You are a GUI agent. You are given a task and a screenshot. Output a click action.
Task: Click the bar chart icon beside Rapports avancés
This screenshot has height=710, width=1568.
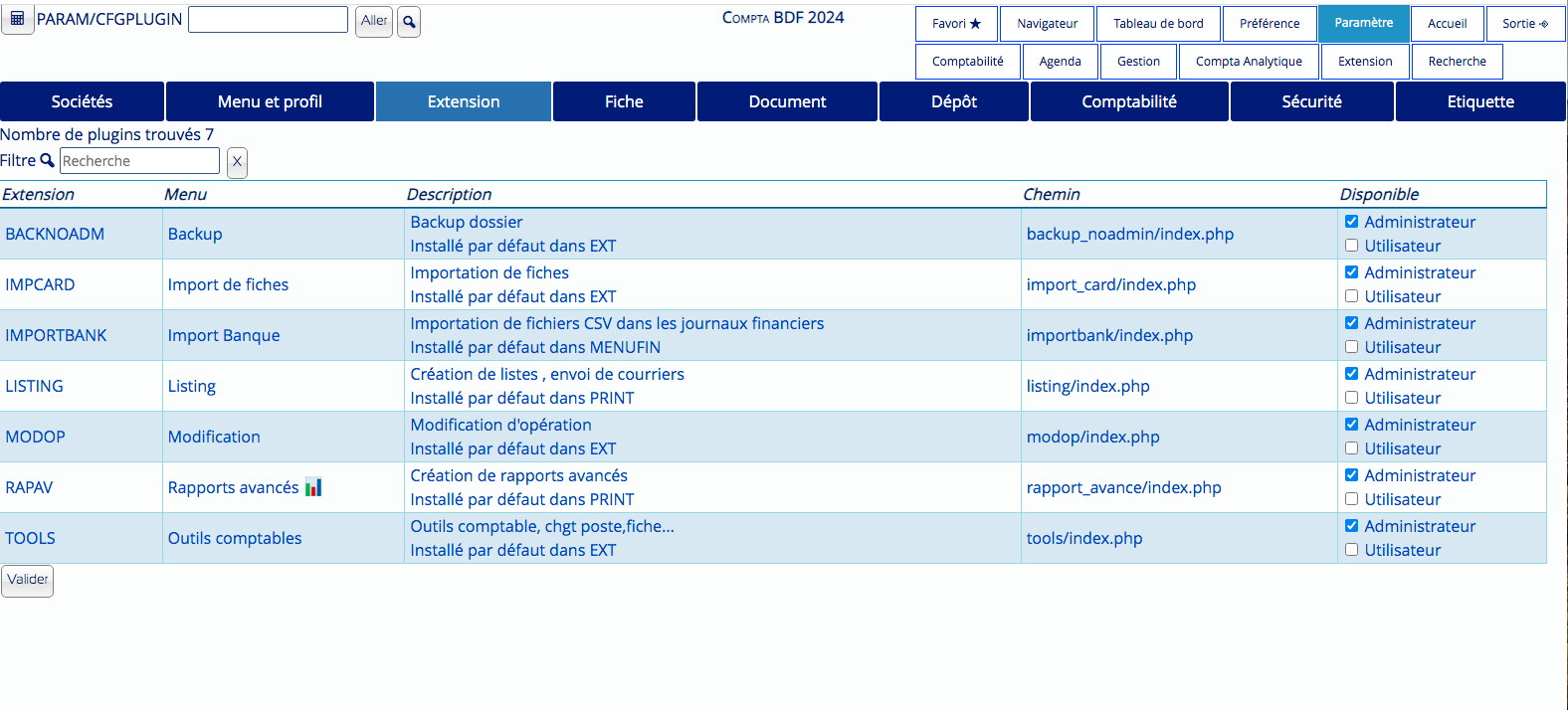click(x=313, y=487)
